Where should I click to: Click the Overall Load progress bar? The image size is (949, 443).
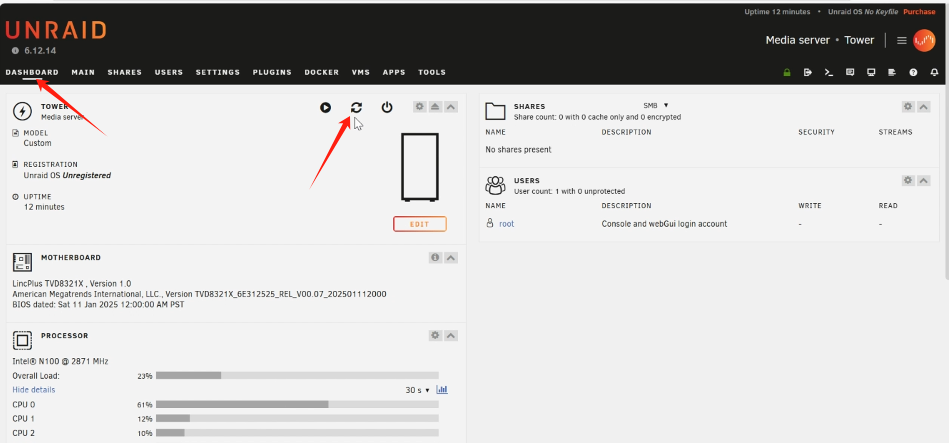[x=297, y=376]
